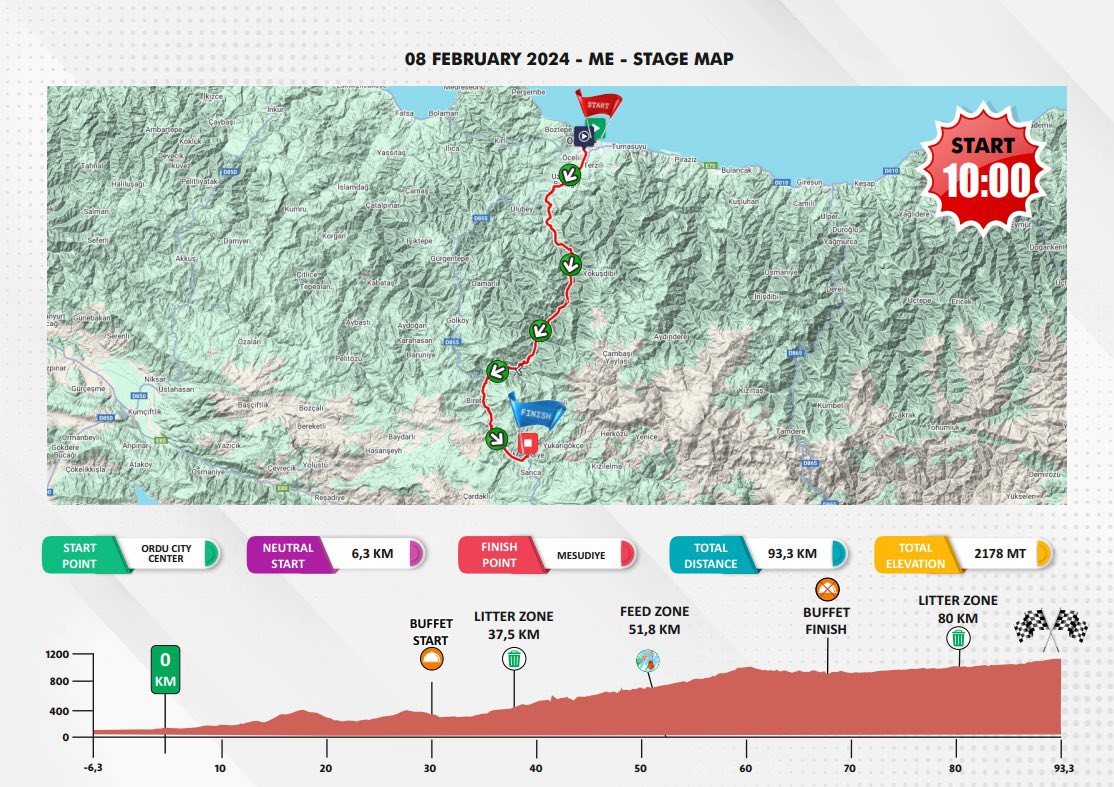
Task: Click the green Start Point label
Action: coord(80,555)
